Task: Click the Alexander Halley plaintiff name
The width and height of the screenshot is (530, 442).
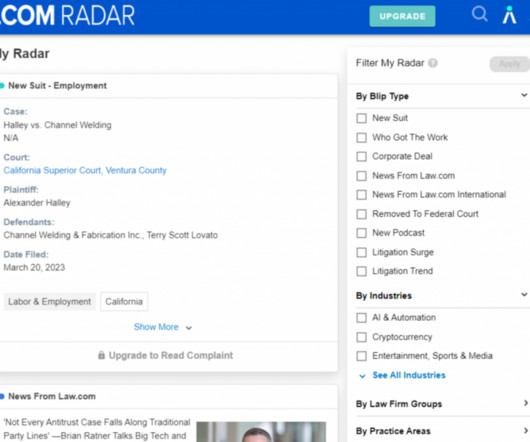Action: click(37, 203)
